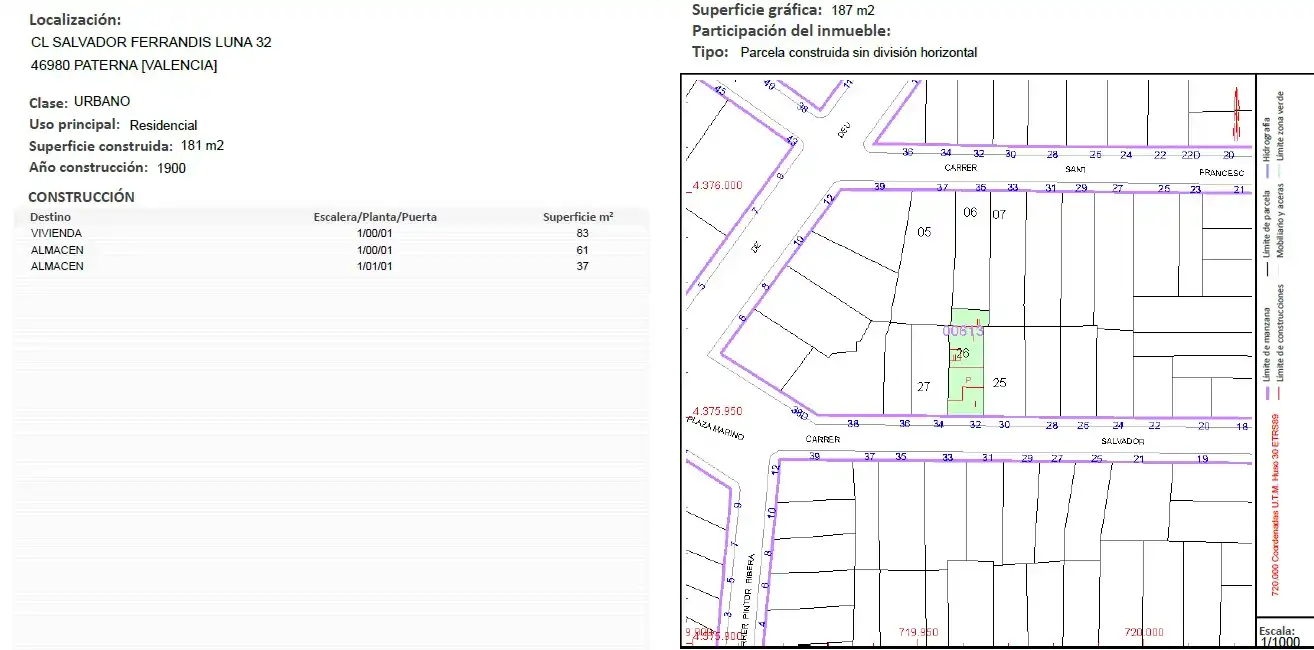Screen dimensions: 1314x650
Task: Select the VIVIENDA row
Action: coord(330,233)
